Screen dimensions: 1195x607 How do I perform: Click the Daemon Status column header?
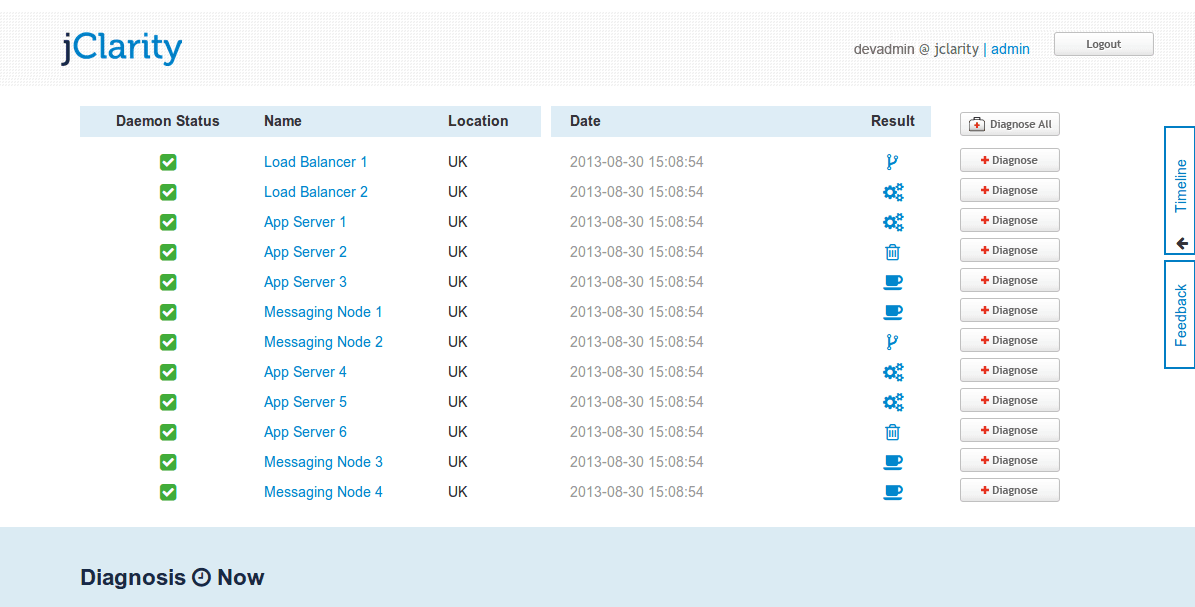168,121
